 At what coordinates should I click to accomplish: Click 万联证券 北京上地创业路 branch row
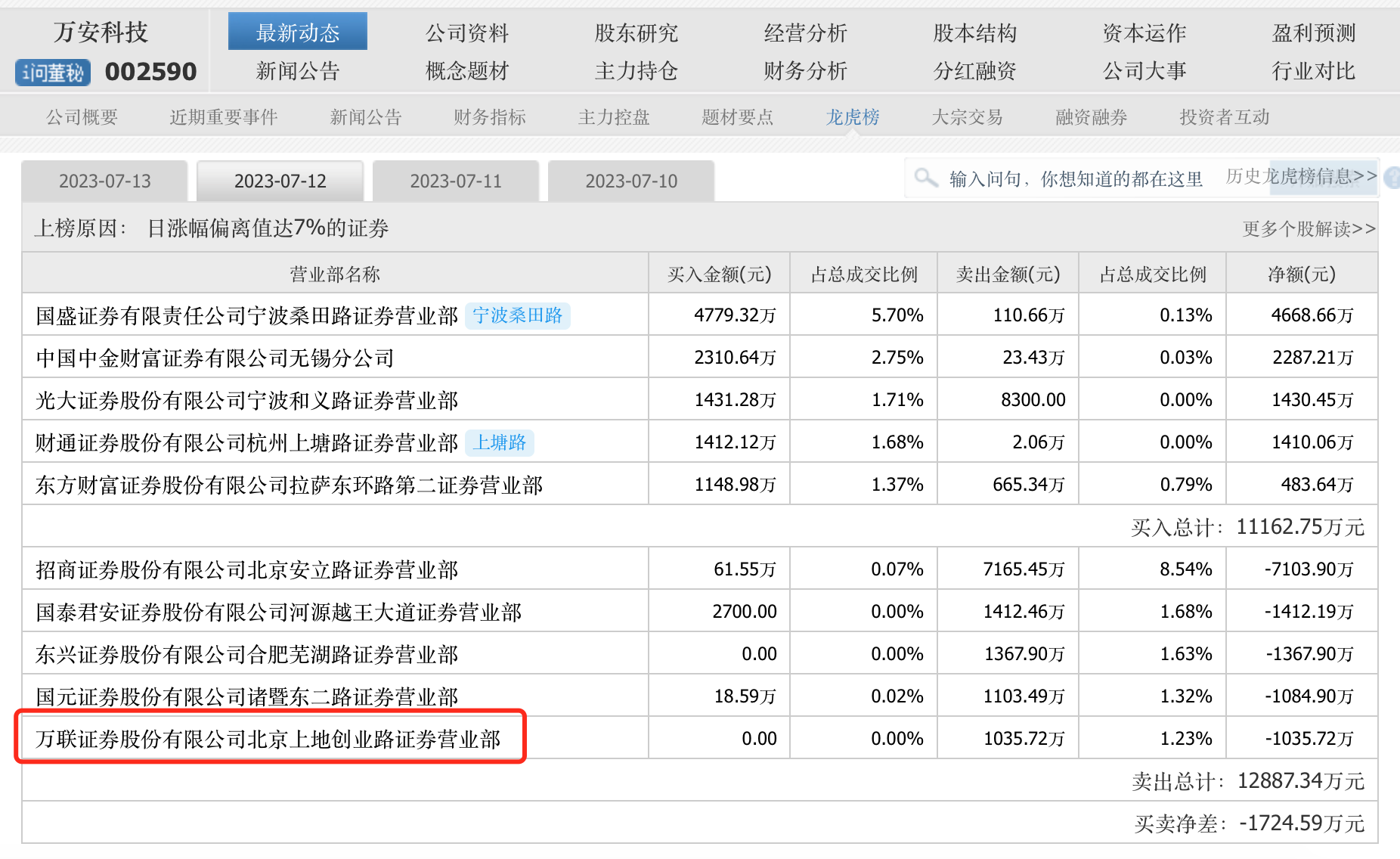(x=268, y=739)
